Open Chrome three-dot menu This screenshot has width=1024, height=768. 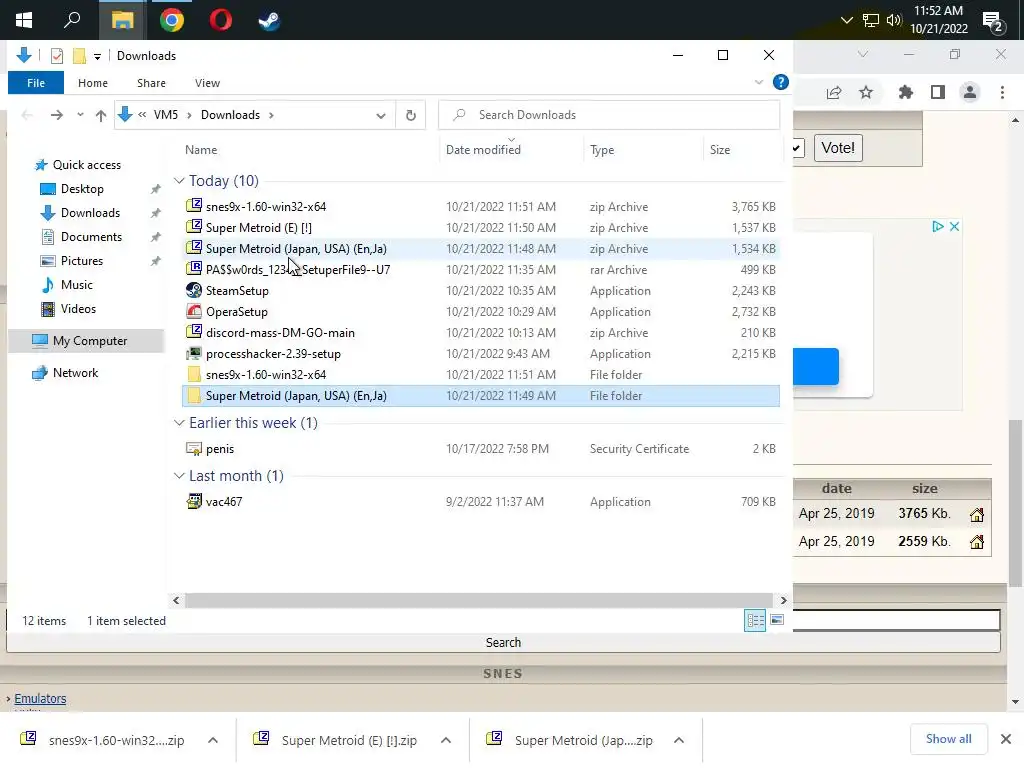(x=1002, y=93)
